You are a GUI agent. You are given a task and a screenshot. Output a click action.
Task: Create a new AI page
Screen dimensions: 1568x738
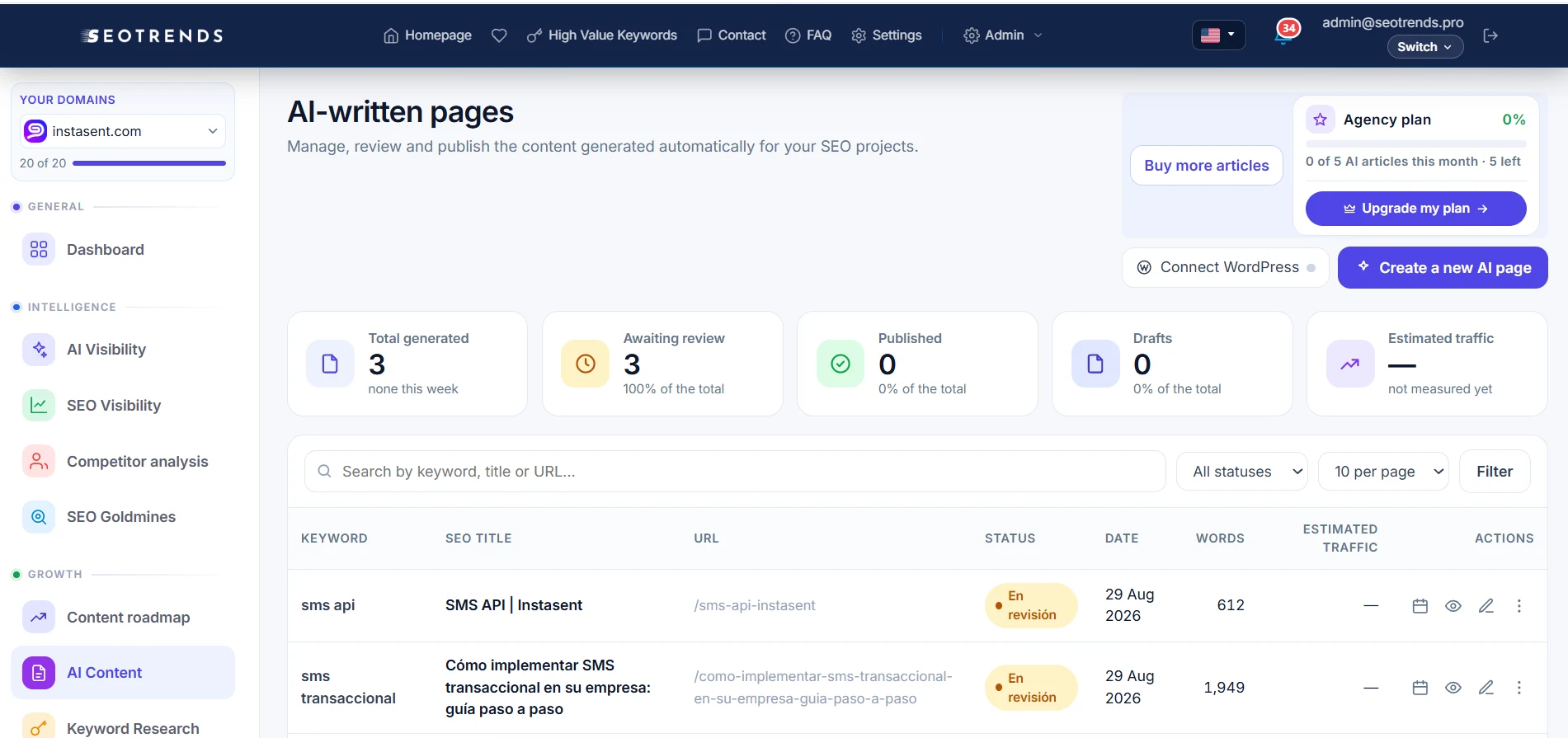coord(1443,268)
